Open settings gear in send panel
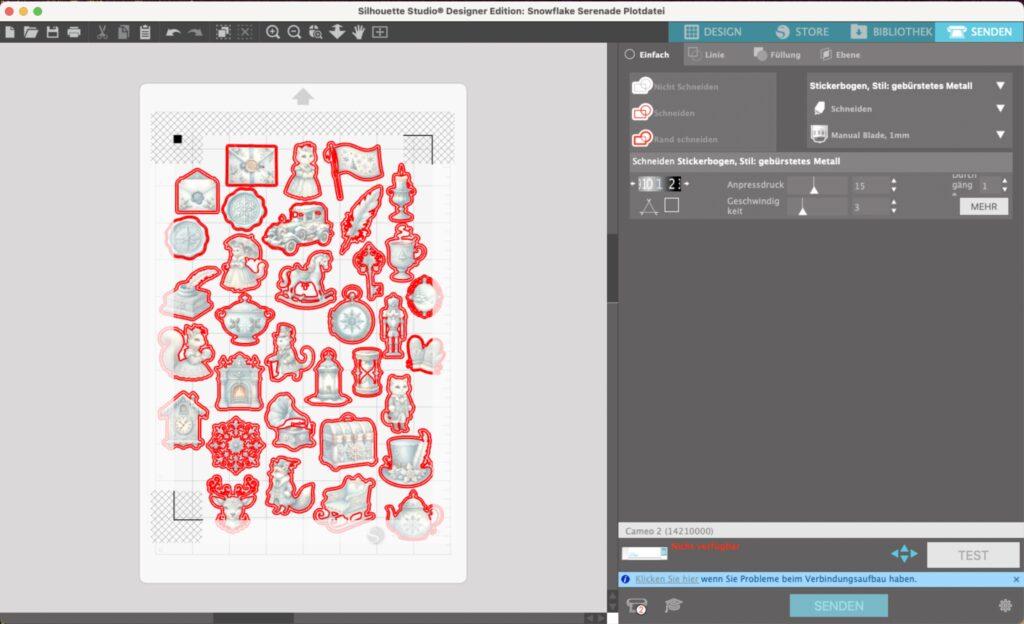Viewport: 1024px width, 624px height. (x=1005, y=605)
